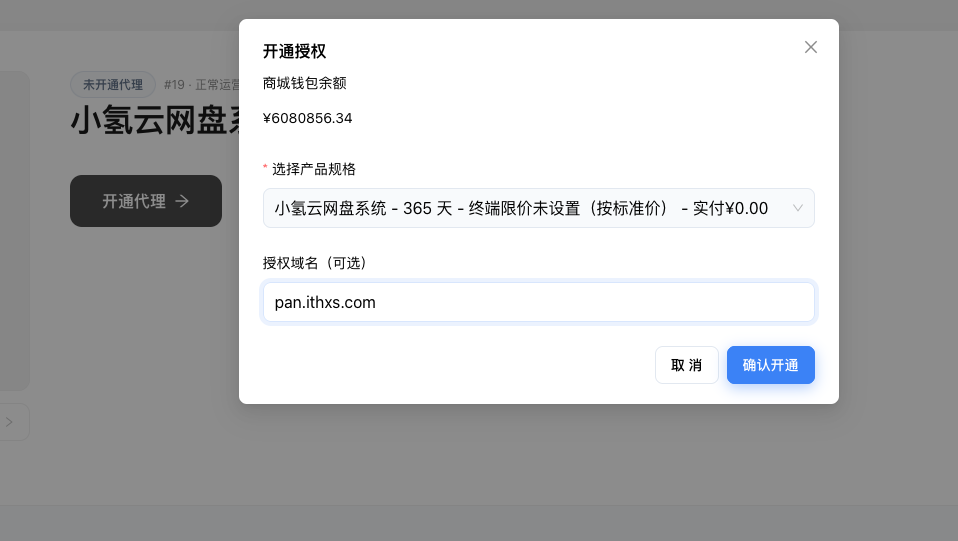The image size is (958, 541).
Task: Click the right chevron button on the left edge
Action: click(10, 422)
